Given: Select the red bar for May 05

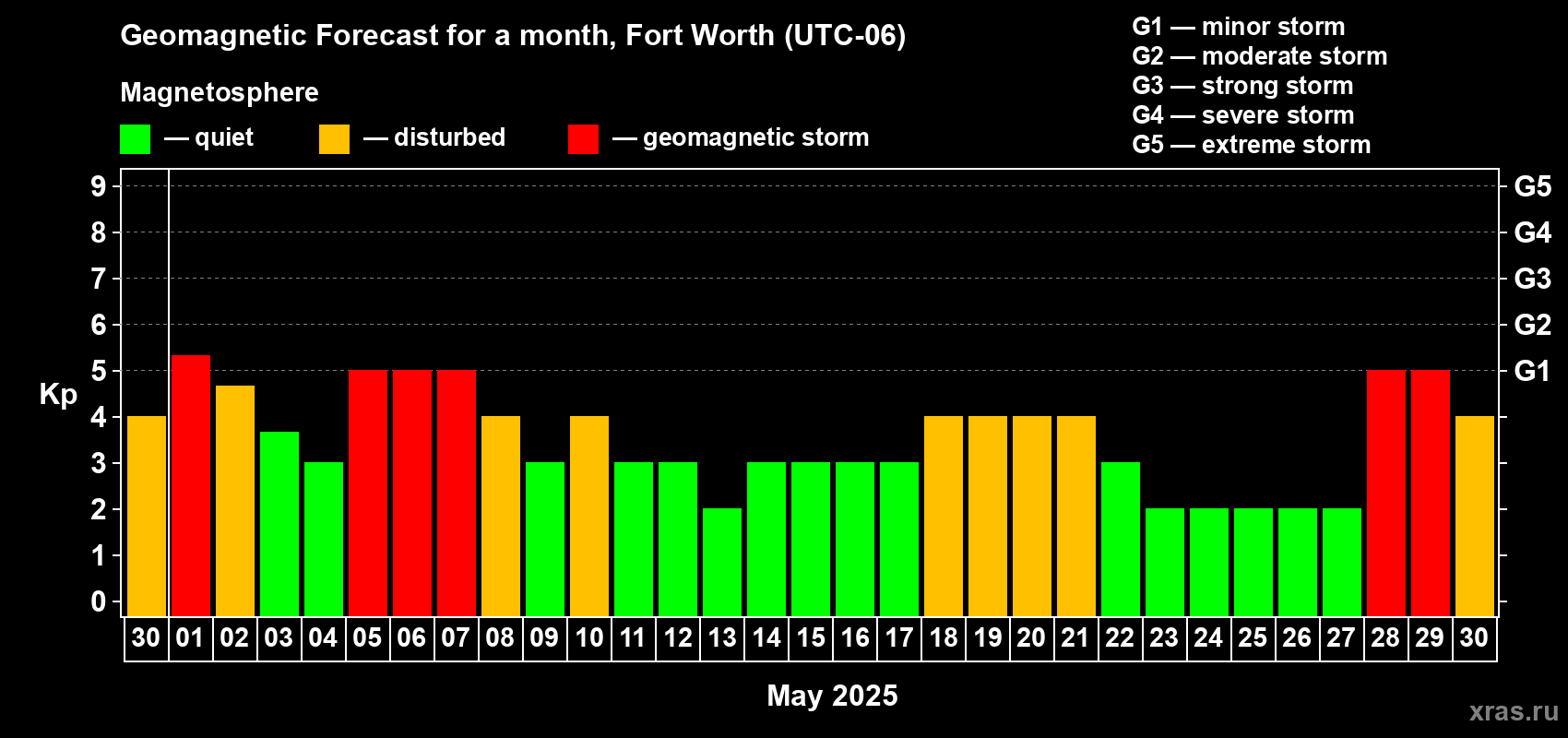Looking at the screenshot, I should click(x=368, y=494).
